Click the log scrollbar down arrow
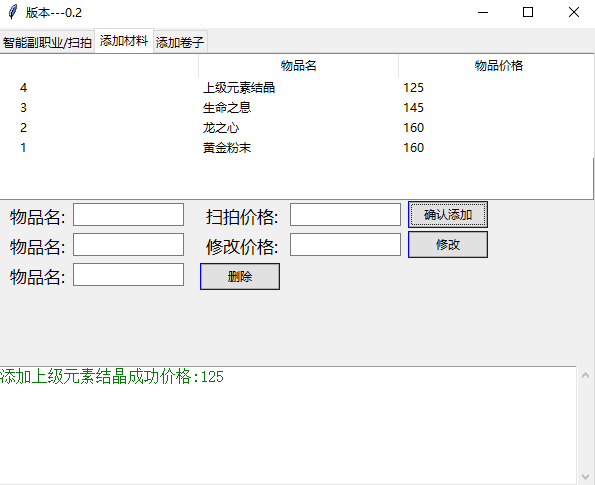The width and height of the screenshot is (595, 485). tap(585, 476)
